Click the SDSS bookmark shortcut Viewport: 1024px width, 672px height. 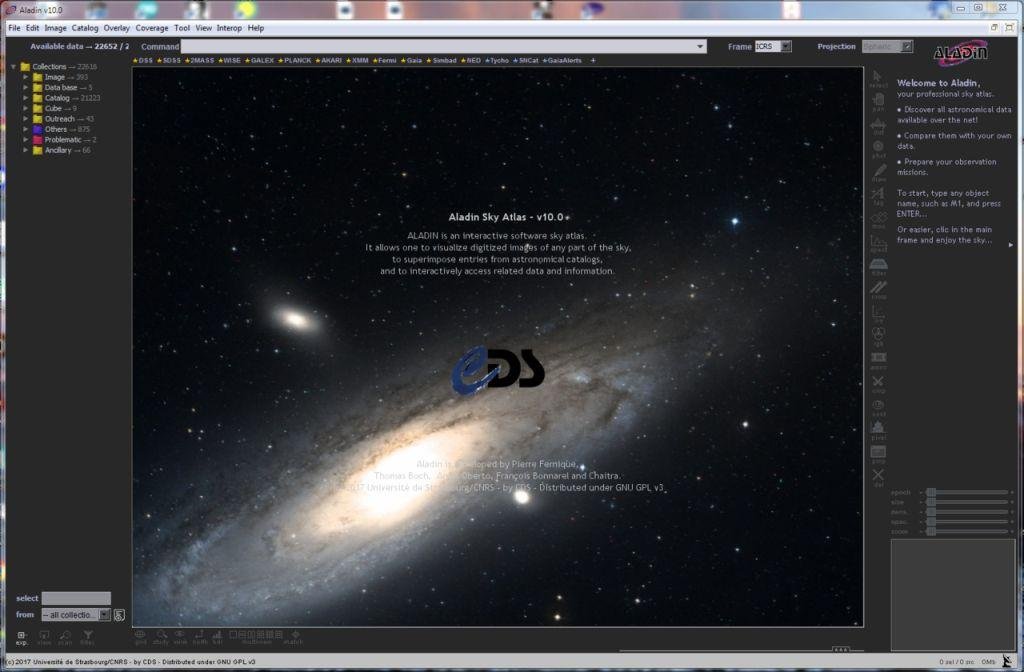coord(173,60)
